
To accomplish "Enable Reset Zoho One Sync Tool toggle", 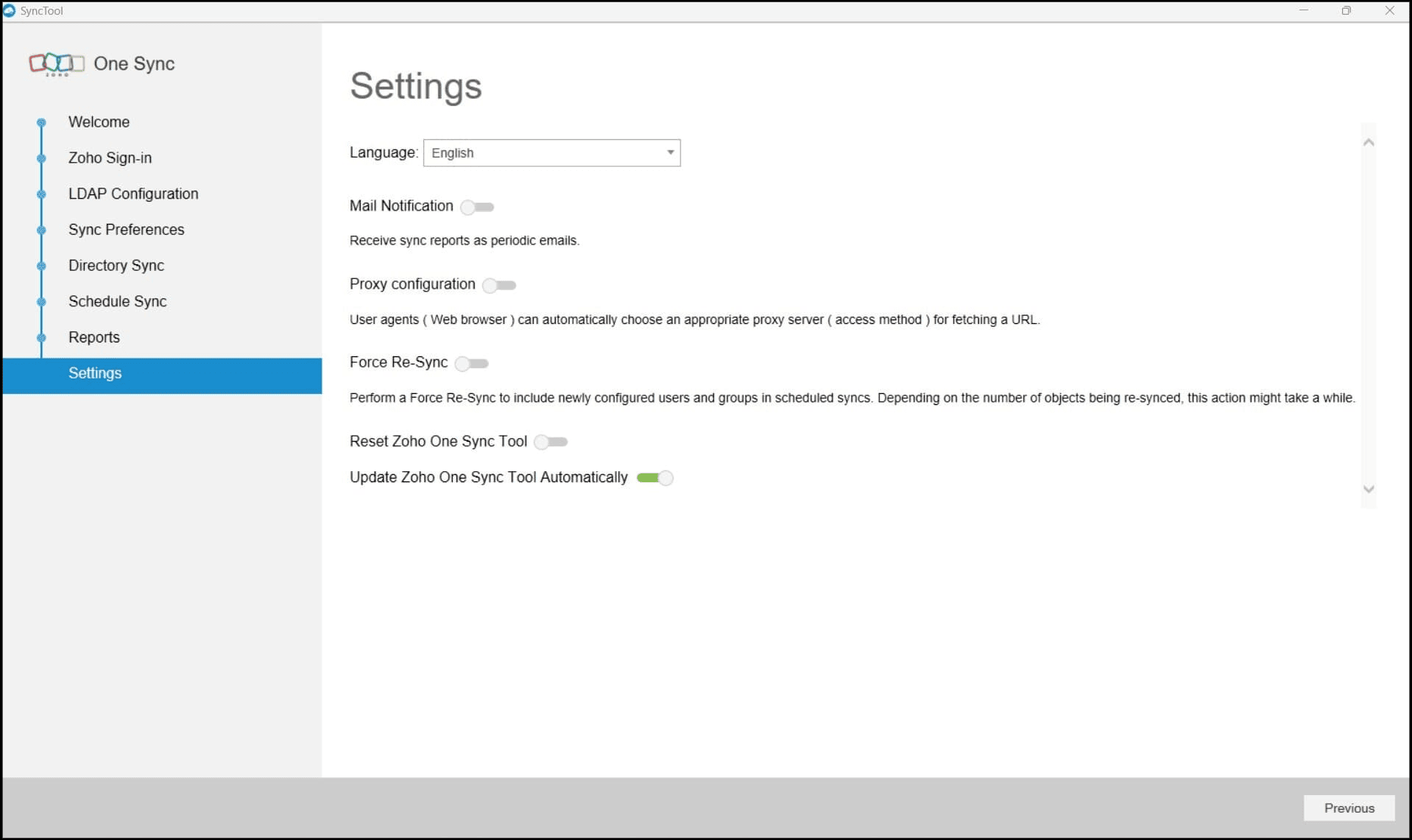I will click(551, 442).
